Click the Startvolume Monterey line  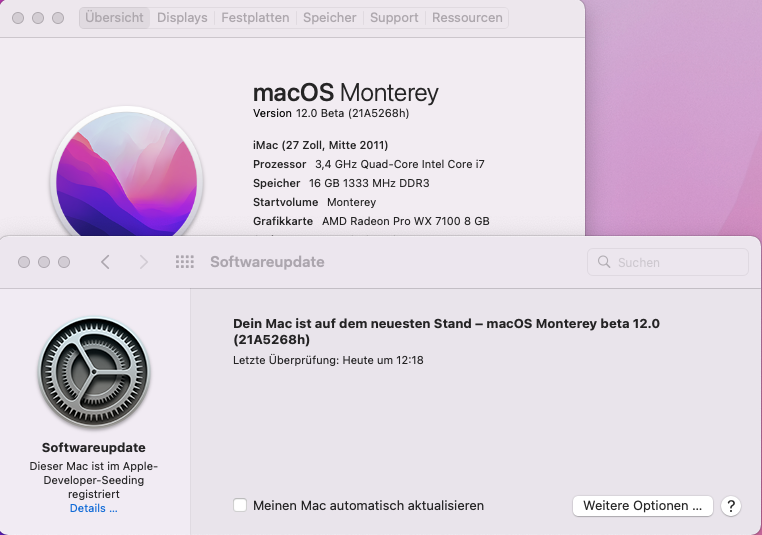click(314, 202)
